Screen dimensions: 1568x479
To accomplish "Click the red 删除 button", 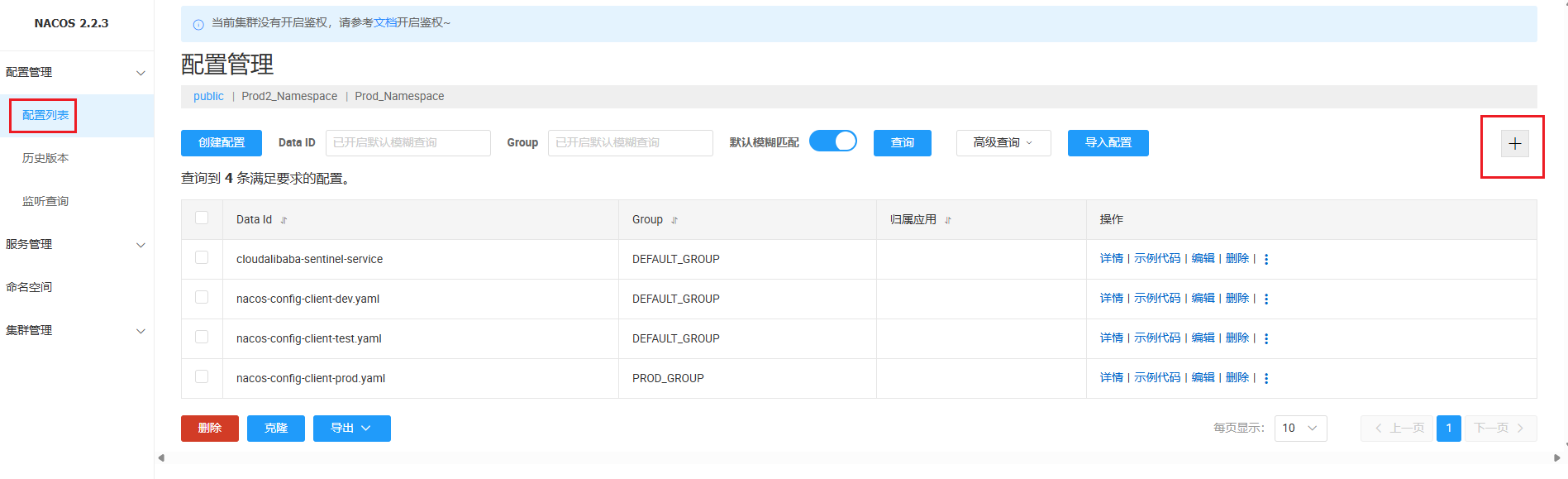I will click(x=210, y=429).
